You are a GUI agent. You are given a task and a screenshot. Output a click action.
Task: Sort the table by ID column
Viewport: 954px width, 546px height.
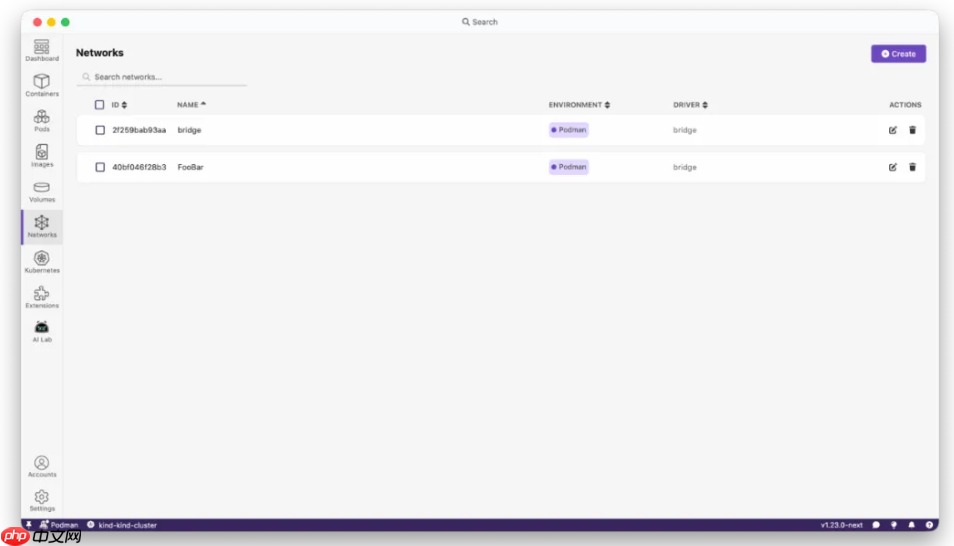tap(119, 105)
